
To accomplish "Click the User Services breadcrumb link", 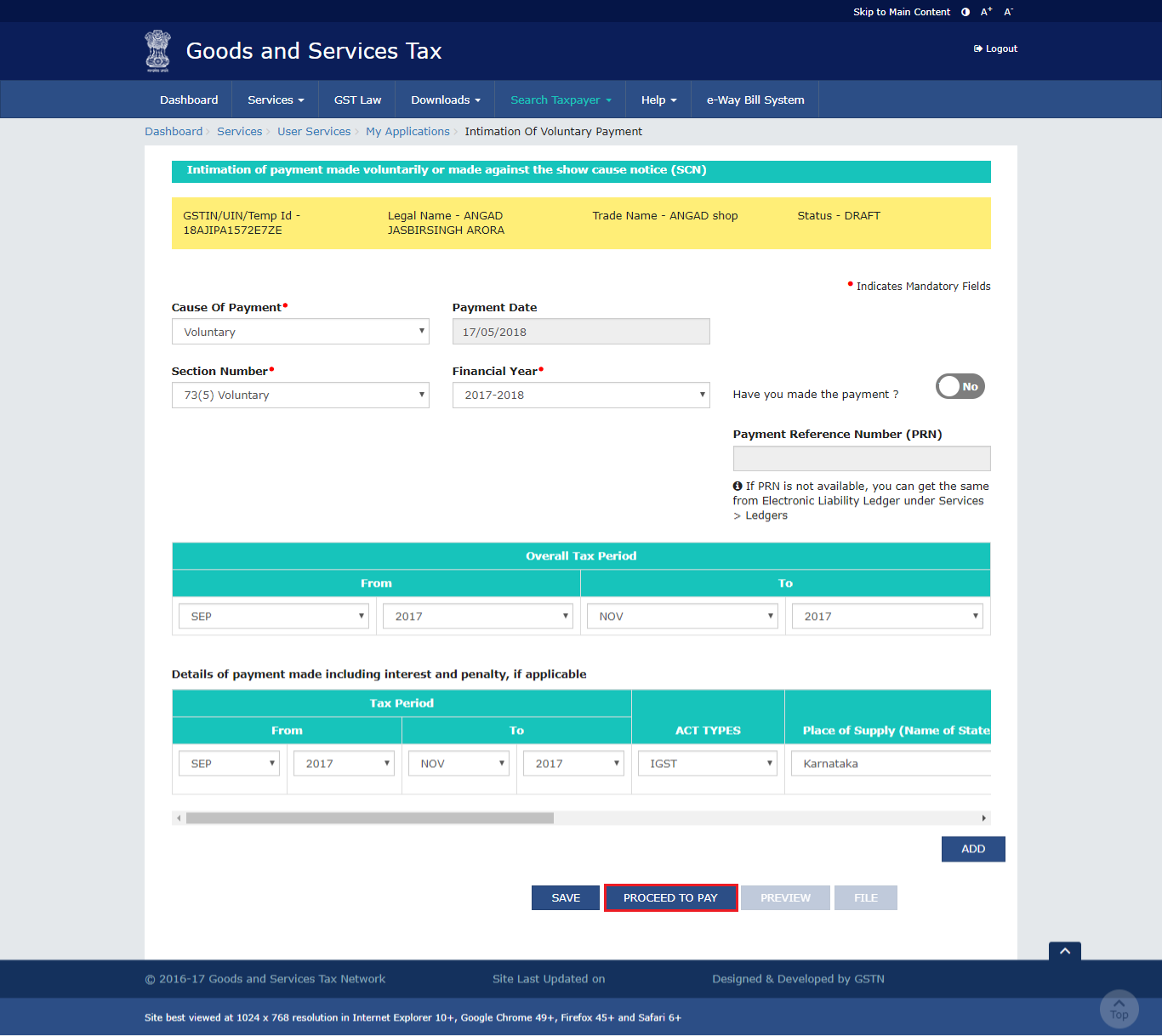I will pos(314,131).
